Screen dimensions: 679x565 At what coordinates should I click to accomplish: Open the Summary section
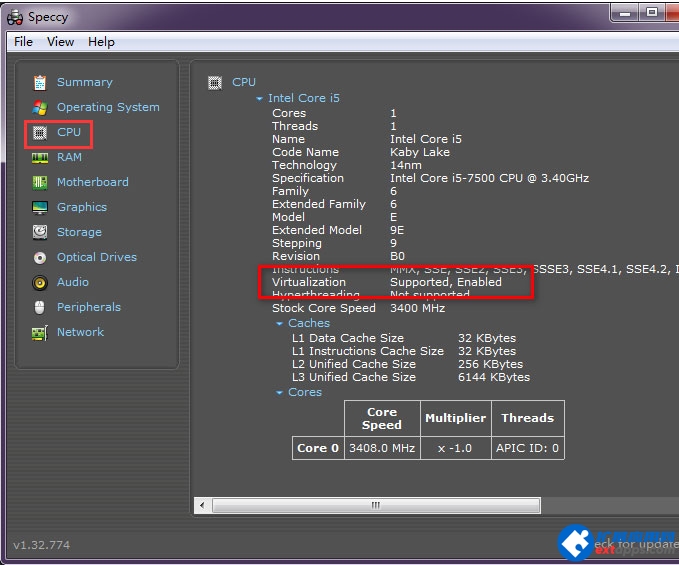tap(85, 82)
